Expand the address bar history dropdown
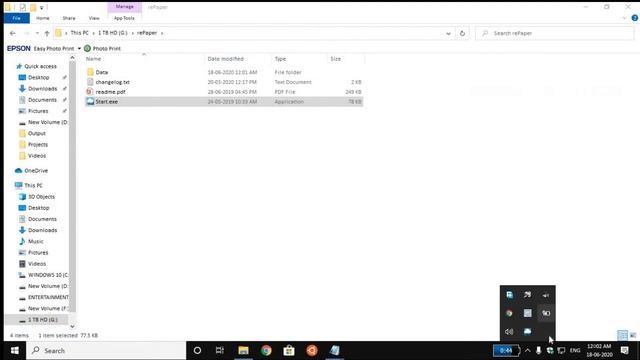Viewport: 640px width, 360px height. [x=448, y=33]
